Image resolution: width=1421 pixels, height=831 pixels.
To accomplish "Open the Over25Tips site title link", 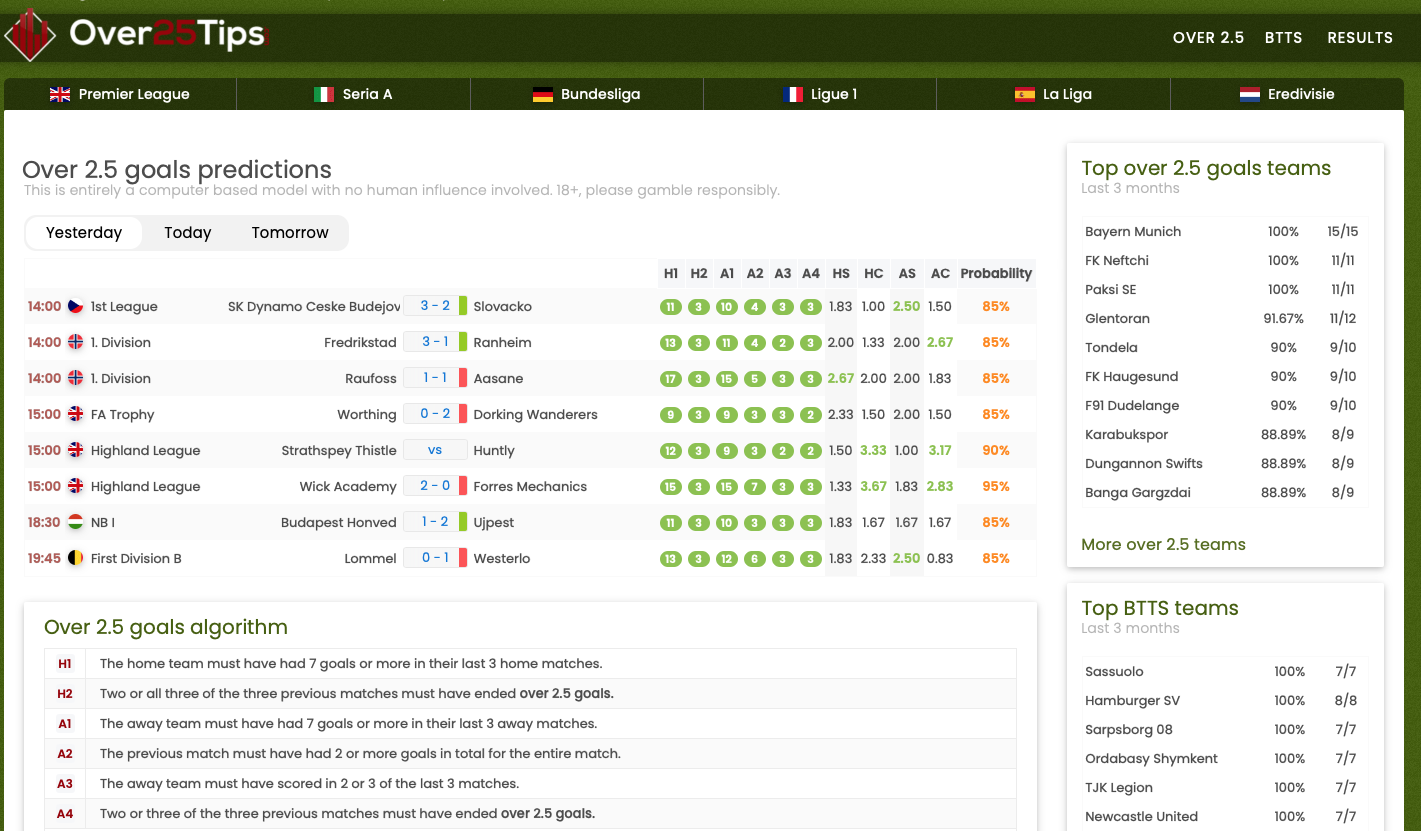I will click(x=167, y=35).
